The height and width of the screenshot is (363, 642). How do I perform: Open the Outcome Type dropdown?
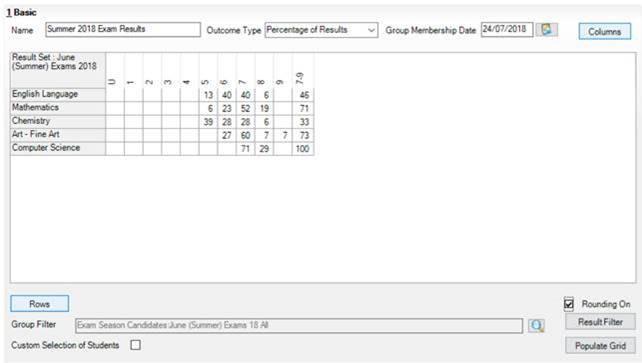click(x=321, y=30)
